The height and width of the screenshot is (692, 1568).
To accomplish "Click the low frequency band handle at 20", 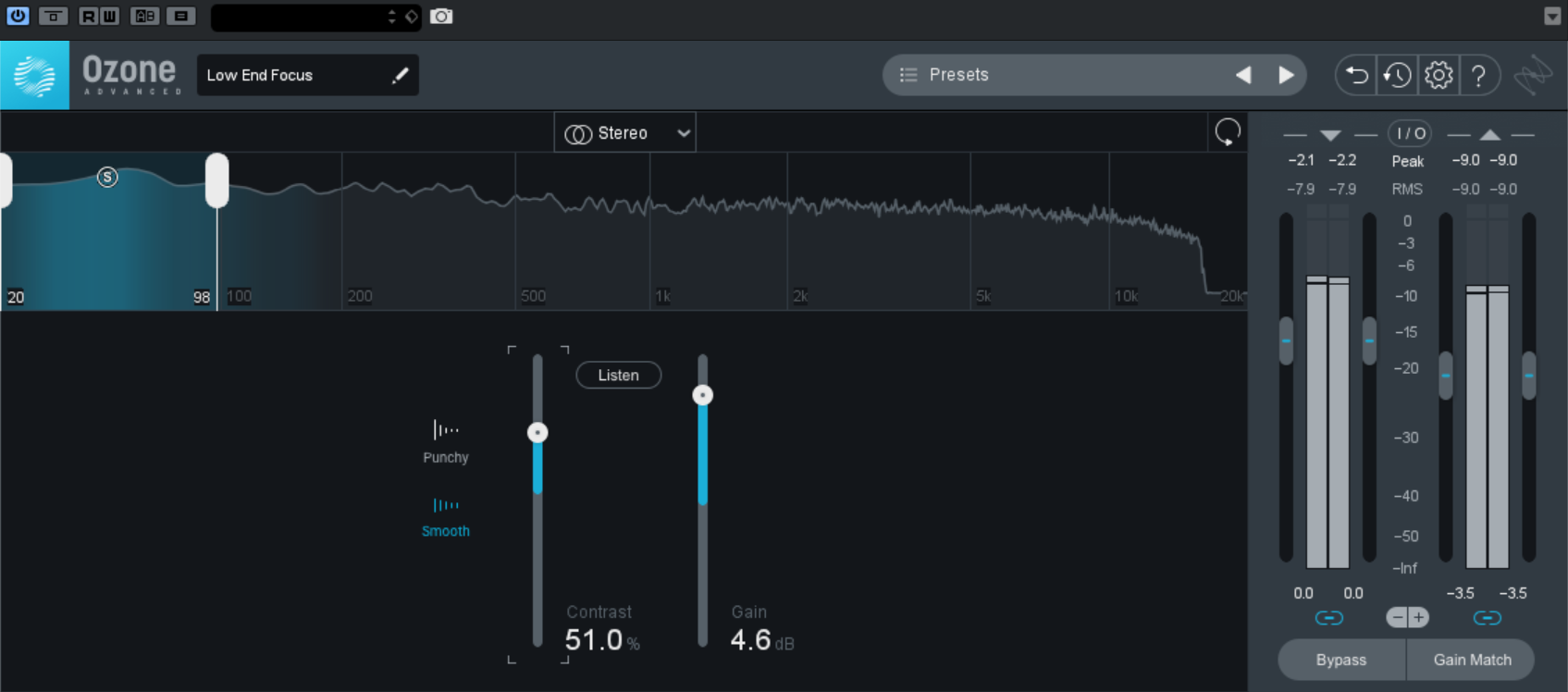I will pyautogui.click(x=6, y=180).
